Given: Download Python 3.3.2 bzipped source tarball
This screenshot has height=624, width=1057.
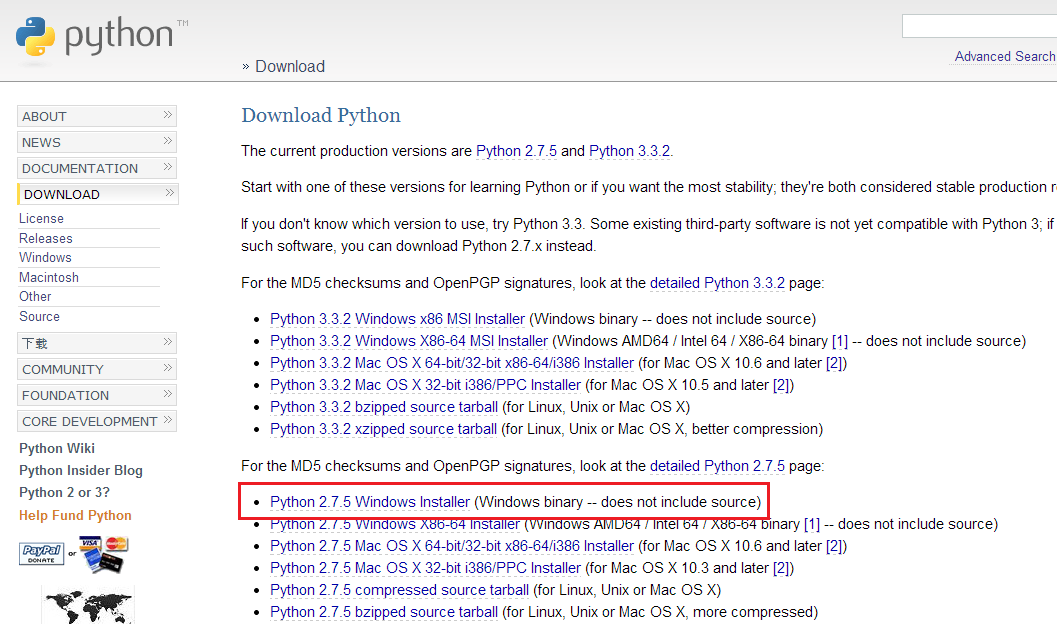Looking at the screenshot, I should [384, 407].
